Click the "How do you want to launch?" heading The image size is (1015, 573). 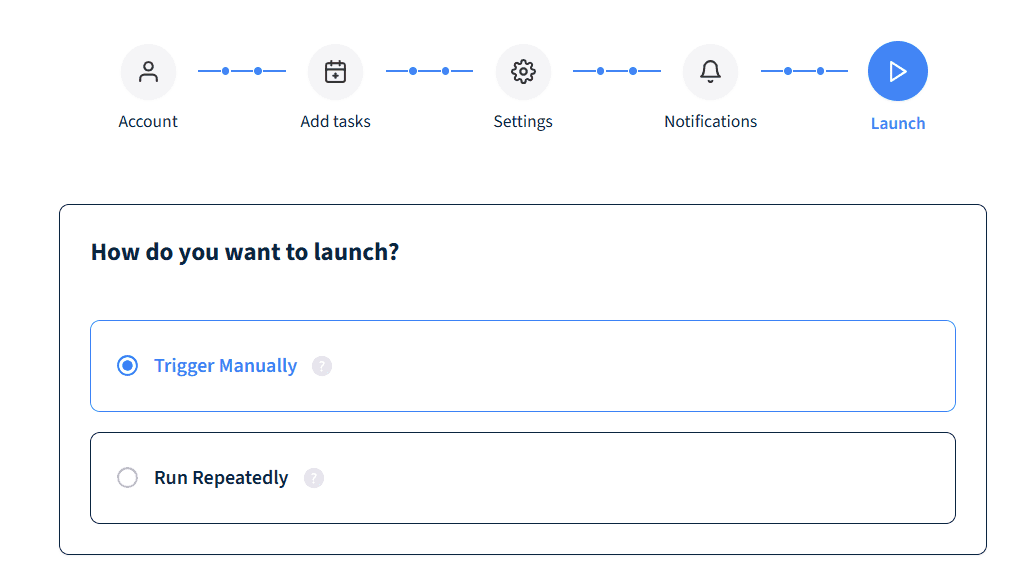245,252
